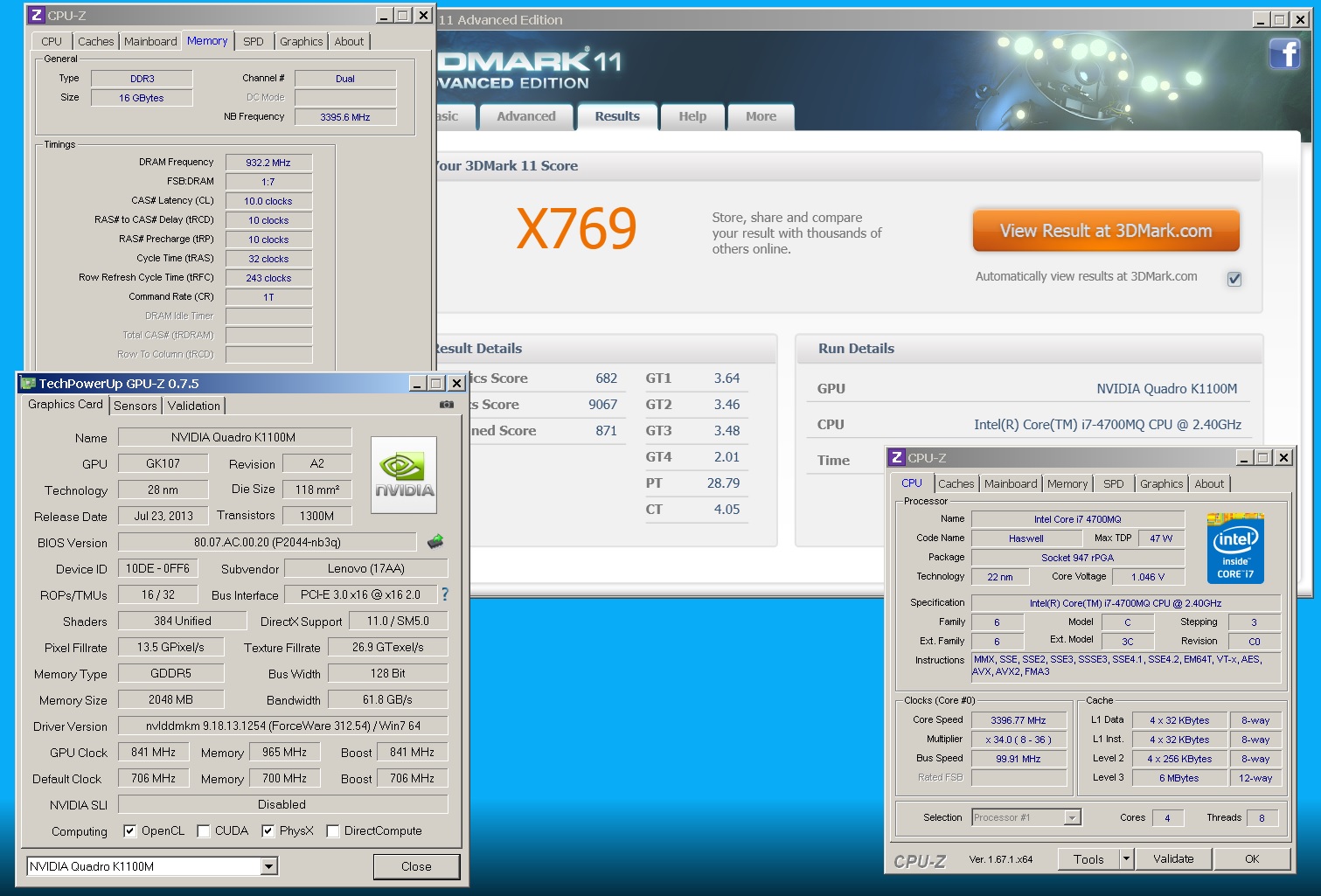The height and width of the screenshot is (896, 1321).
Task: Open Mainboard tab in lower CPU-Z window
Action: pos(1011,483)
